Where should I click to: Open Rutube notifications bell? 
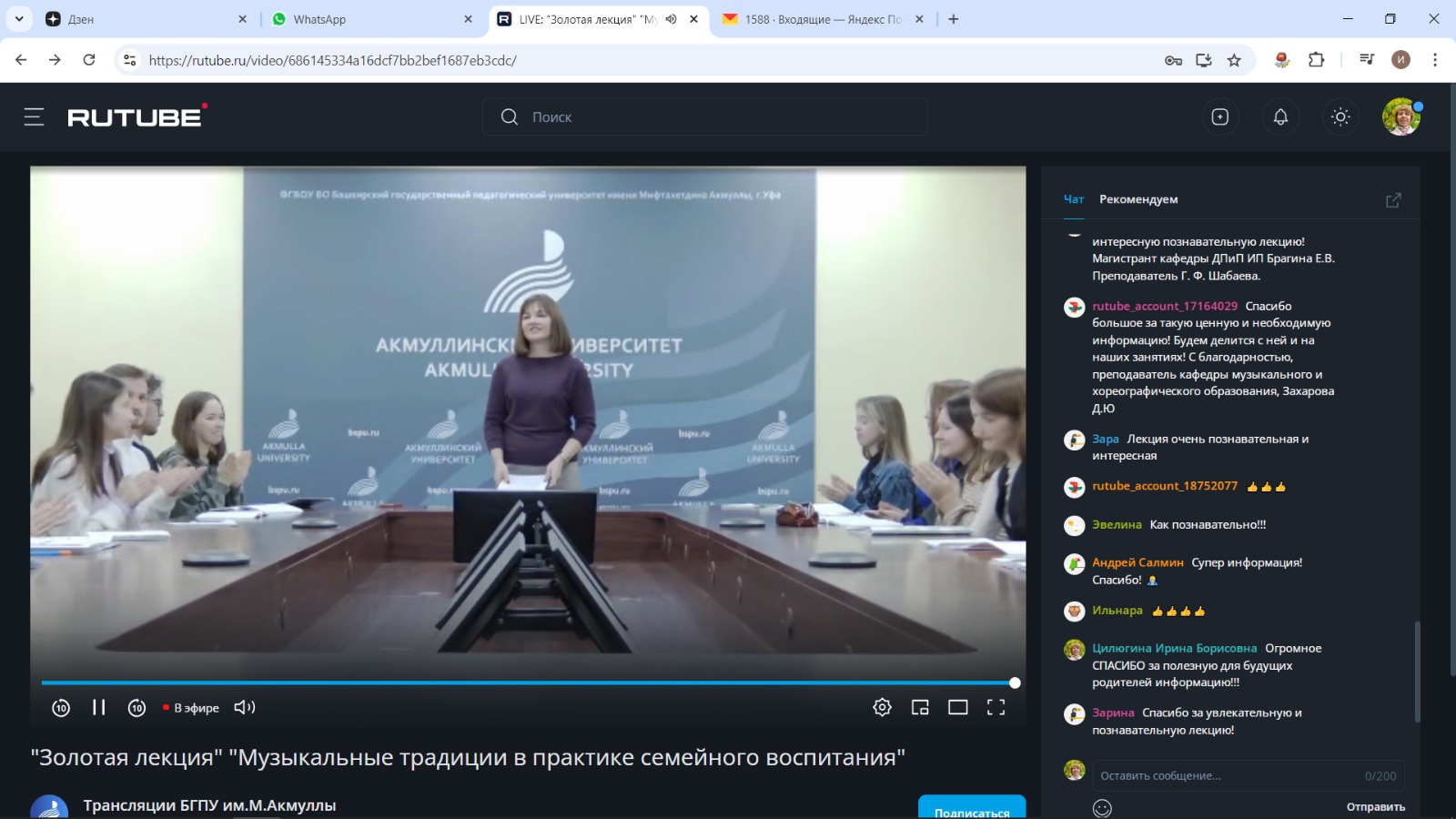[x=1280, y=116]
